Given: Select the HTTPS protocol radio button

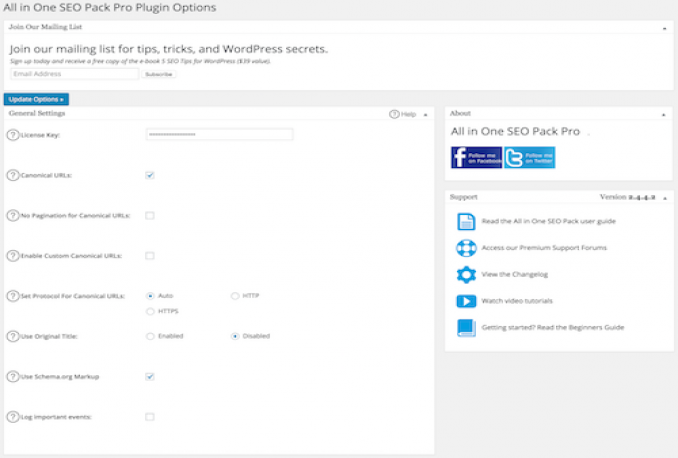Looking at the screenshot, I should [150, 311].
